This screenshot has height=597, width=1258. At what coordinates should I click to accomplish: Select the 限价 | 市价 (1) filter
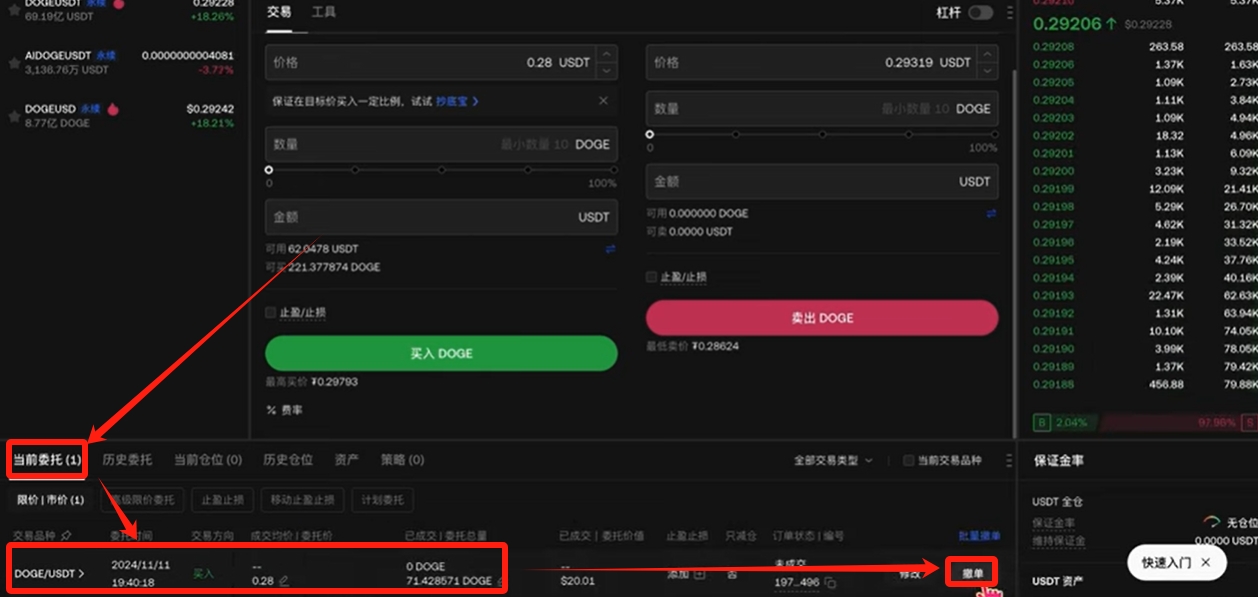(x=50, y=500)
